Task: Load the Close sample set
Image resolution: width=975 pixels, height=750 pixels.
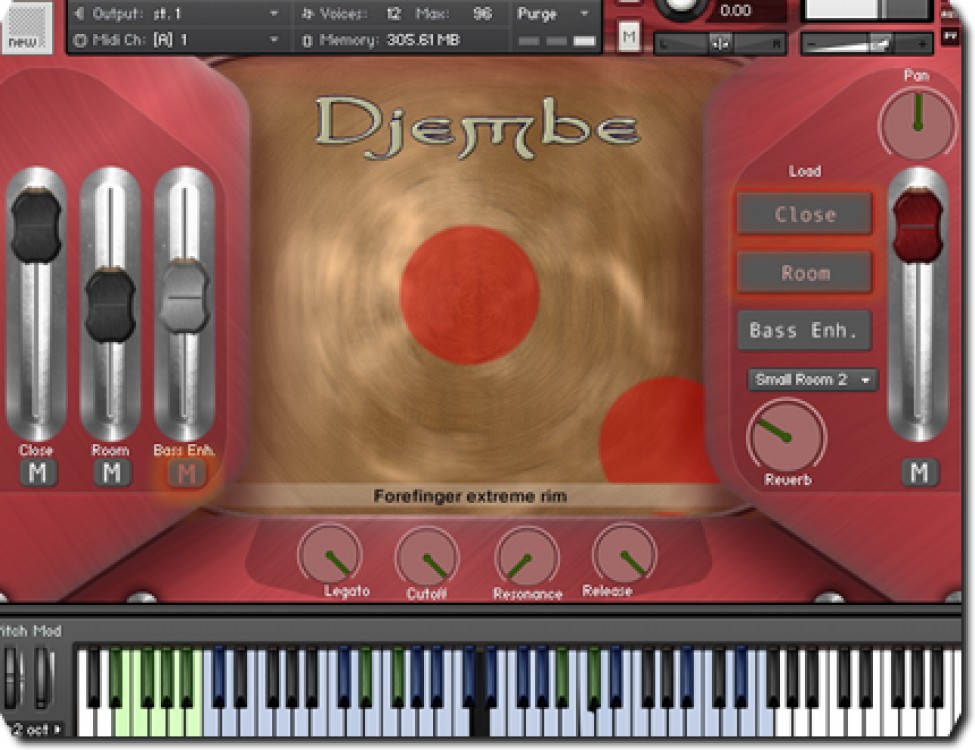Action: point(804,214)
